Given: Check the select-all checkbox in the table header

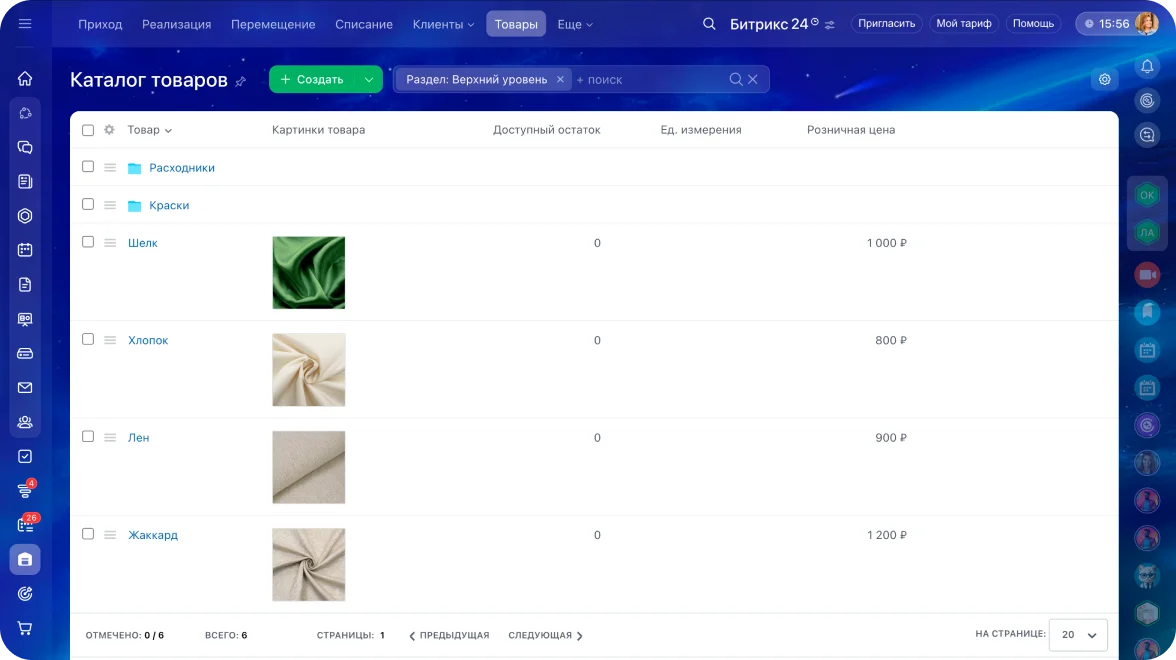Looking at the screenshot, I should click(x=88, y=129).
